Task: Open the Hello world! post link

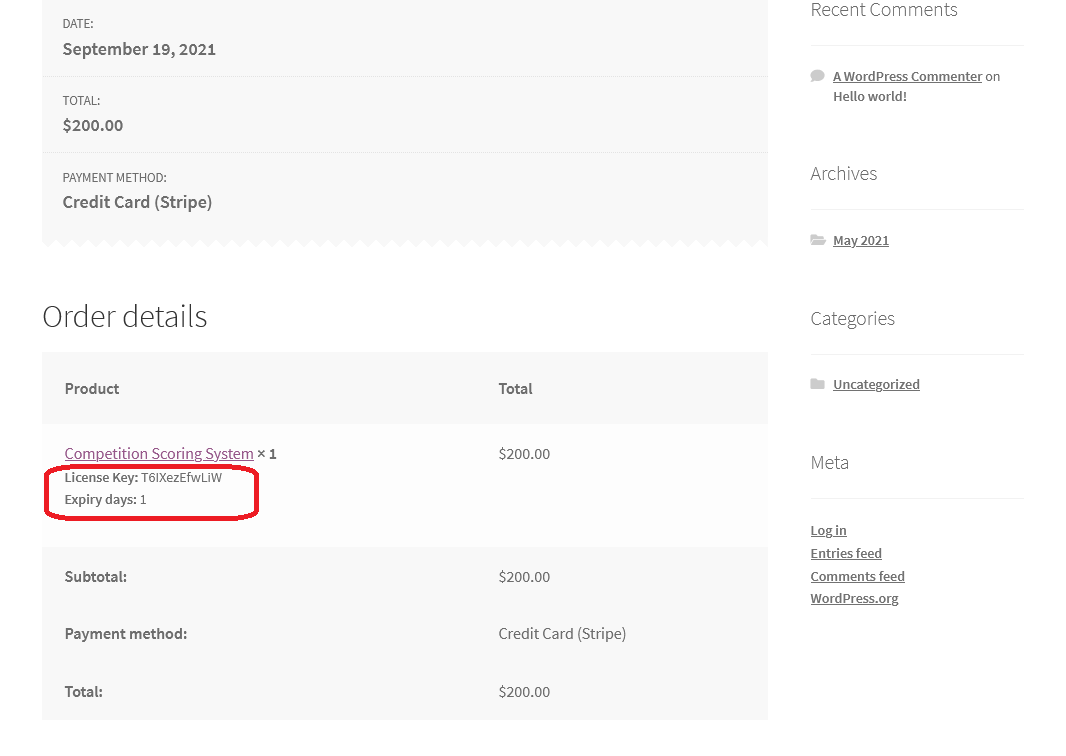Action: coord(869,97)
